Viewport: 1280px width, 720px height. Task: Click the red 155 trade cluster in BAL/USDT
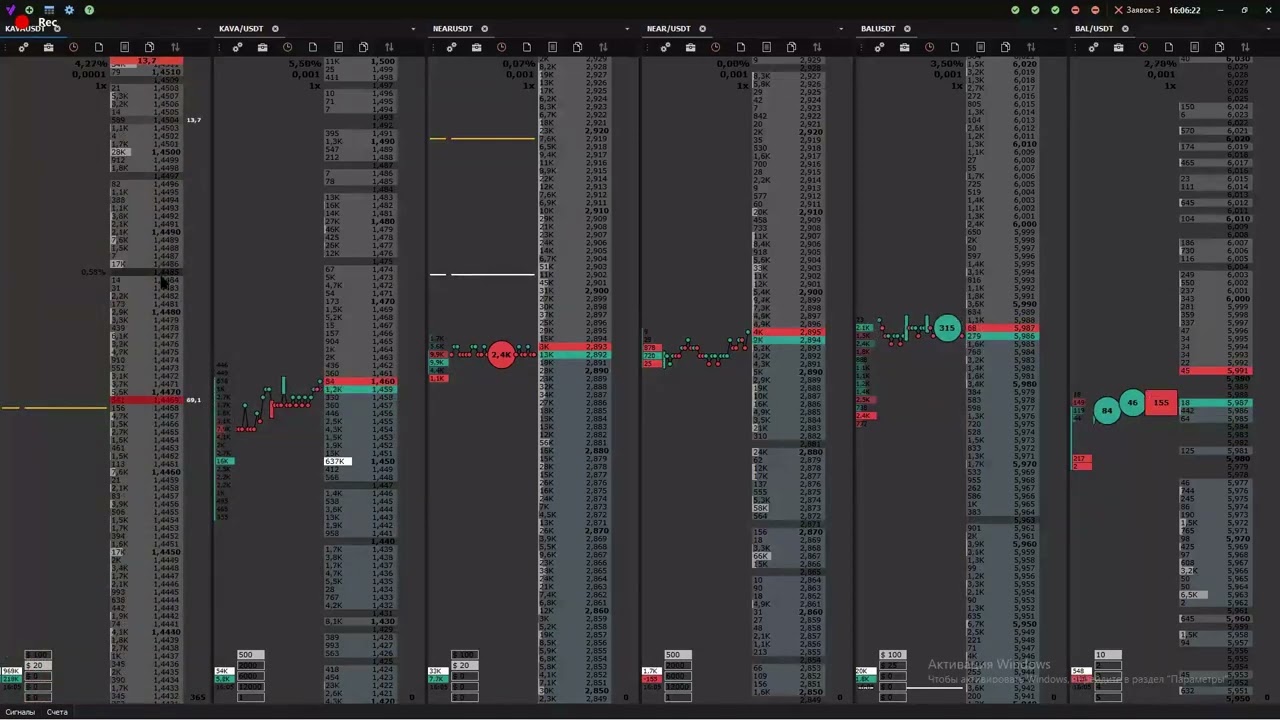coord(1161,403)
